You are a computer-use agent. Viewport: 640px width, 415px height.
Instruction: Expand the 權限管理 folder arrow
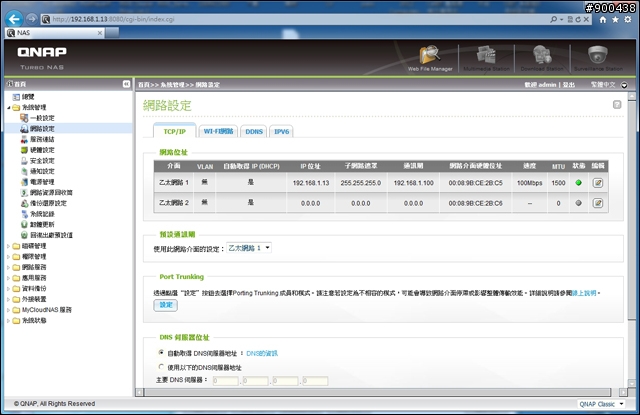[9, 257]
